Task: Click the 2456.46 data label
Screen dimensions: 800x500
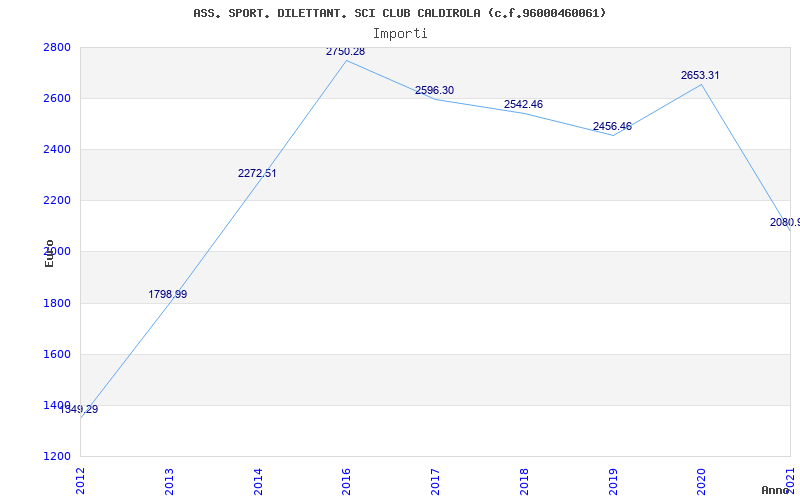Action: point(612,127)
